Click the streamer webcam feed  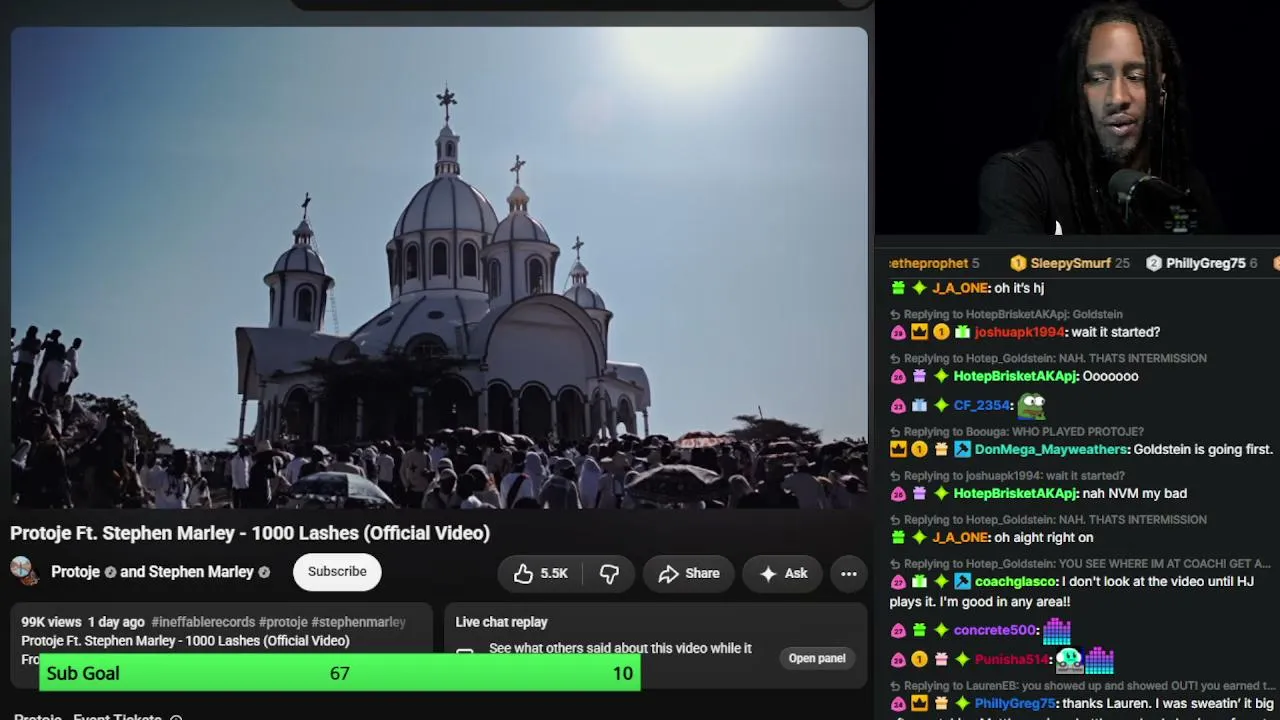point(1077,118)
